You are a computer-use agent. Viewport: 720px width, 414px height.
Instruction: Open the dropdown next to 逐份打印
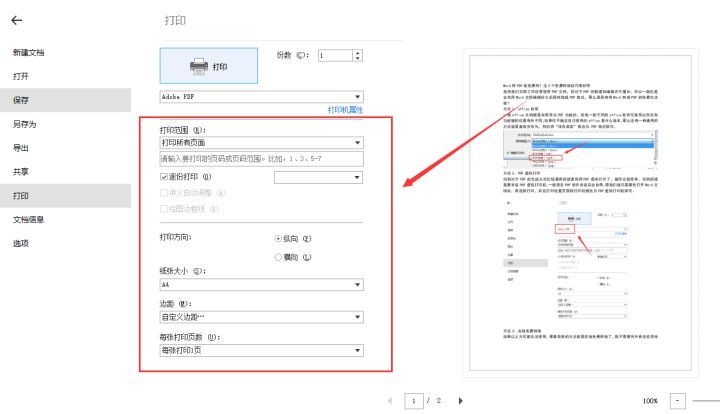pyautogui.click(x=318, y=177)
